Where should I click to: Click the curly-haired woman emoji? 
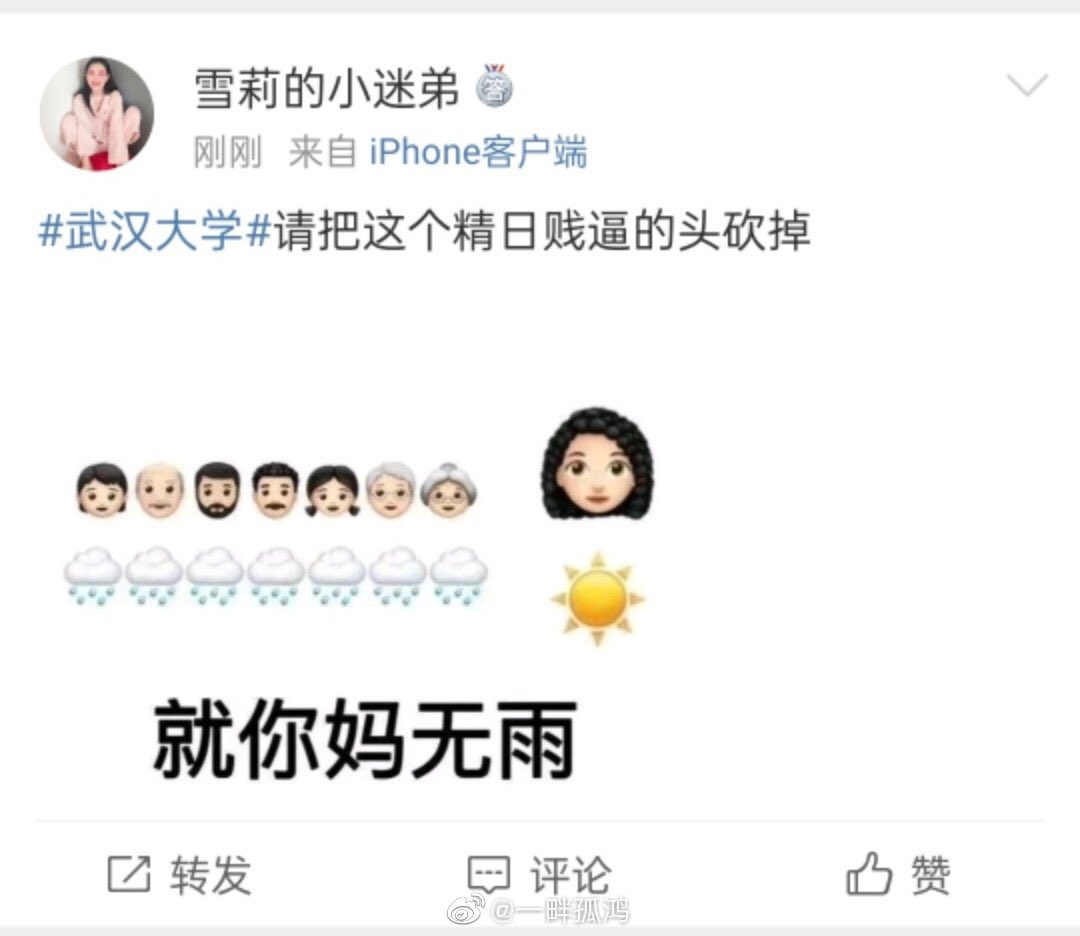click(x=597, y=462)
